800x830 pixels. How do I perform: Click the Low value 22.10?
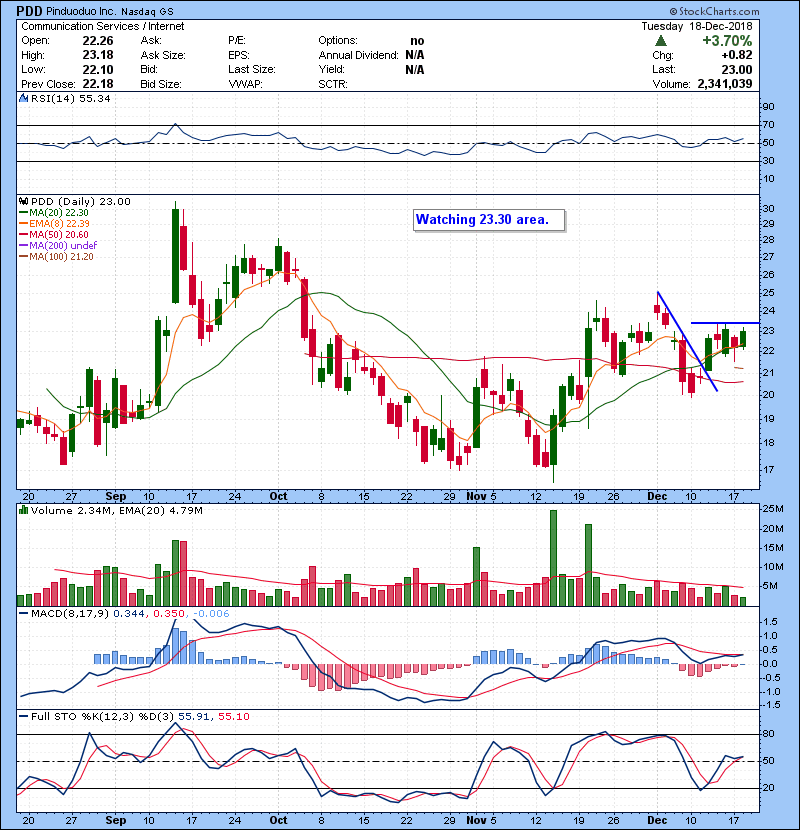[x=98, y=69]
